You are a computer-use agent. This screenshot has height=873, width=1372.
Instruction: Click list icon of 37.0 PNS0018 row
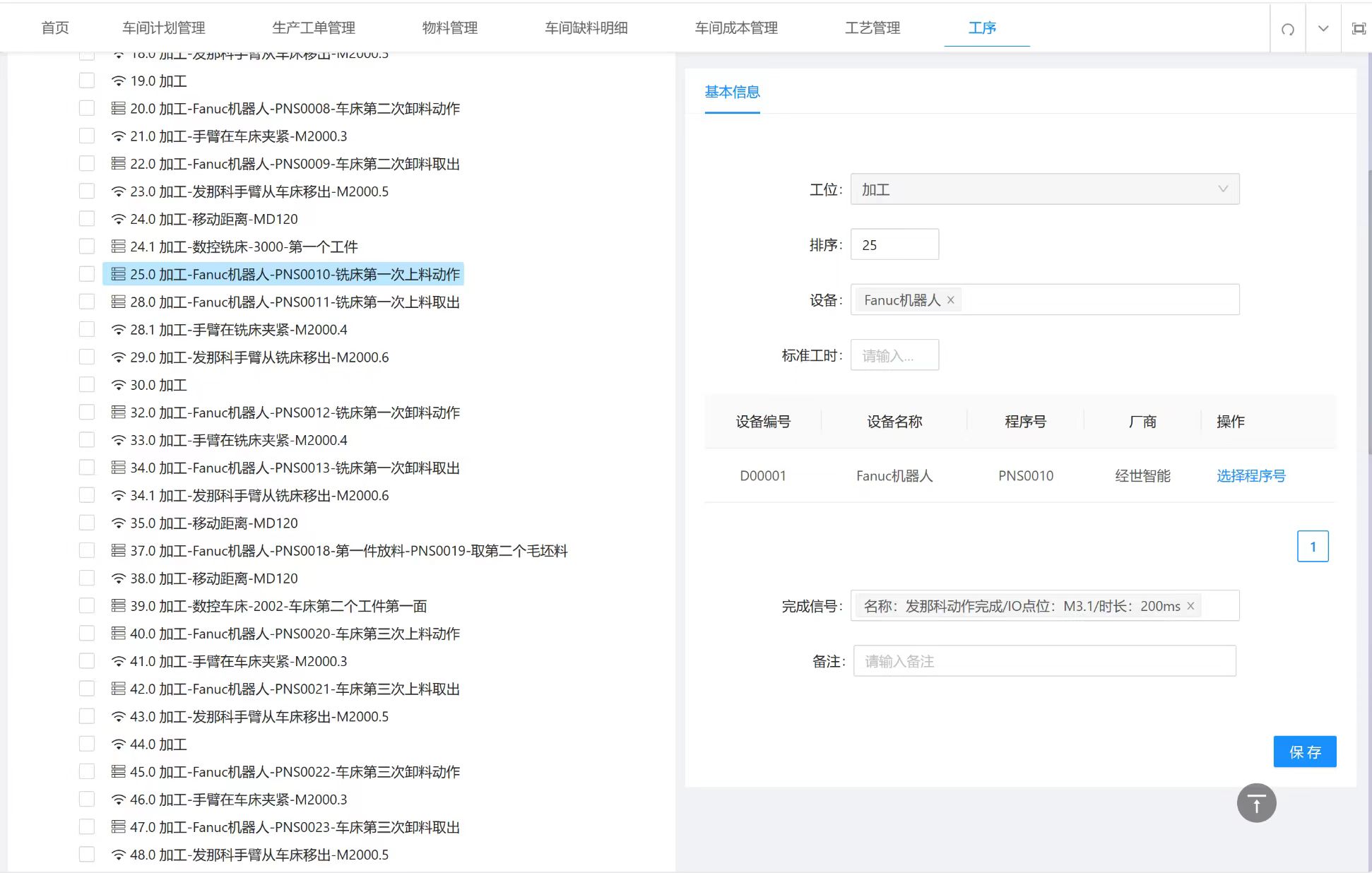coord(119,550)
